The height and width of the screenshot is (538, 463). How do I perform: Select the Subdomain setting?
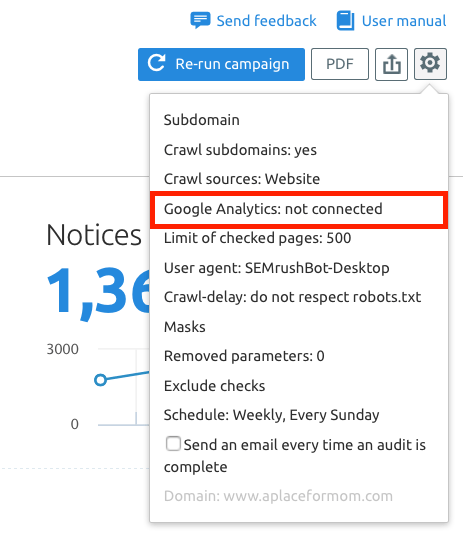tap(201, 120)
